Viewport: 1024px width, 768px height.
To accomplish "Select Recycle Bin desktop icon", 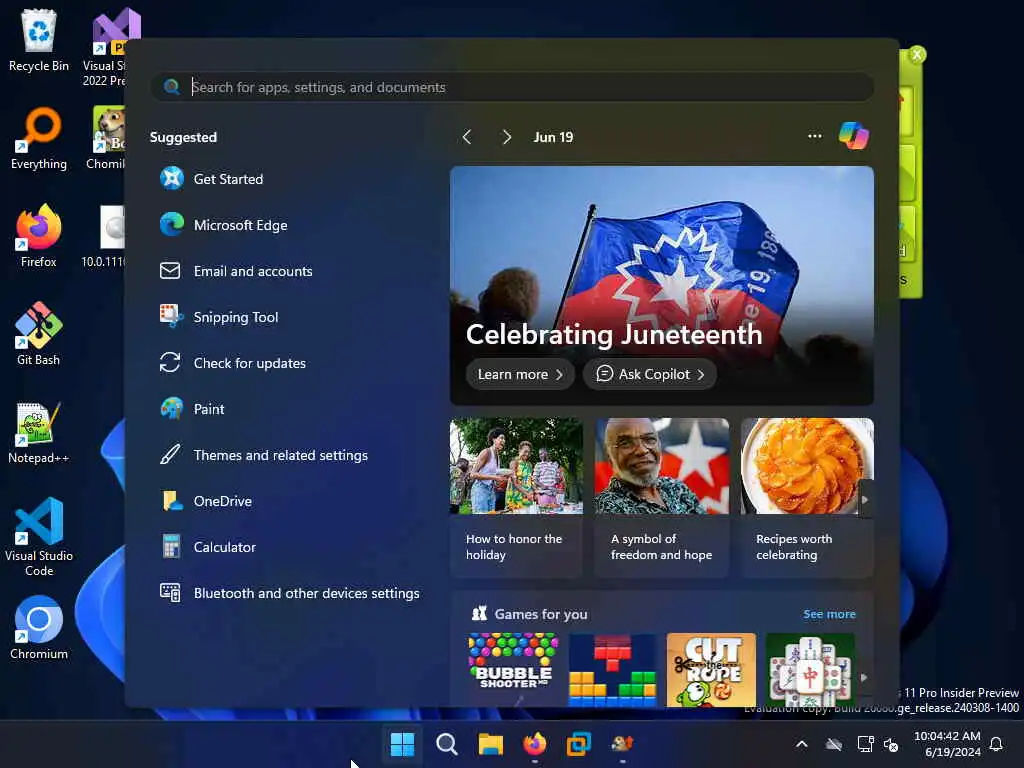I will click(x=39, y=40).
